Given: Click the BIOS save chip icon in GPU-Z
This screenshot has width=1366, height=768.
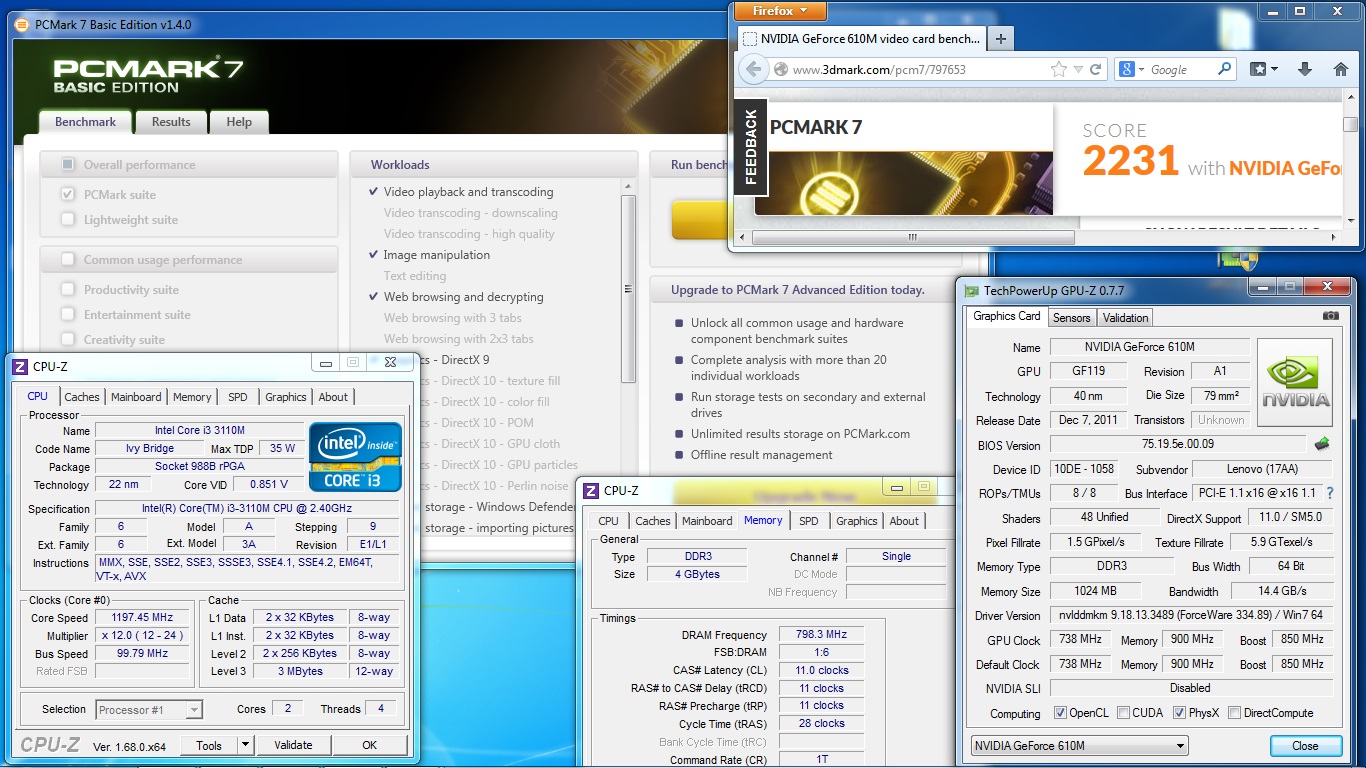Looking at the screenshot, I should click(x=1322, y=444).
